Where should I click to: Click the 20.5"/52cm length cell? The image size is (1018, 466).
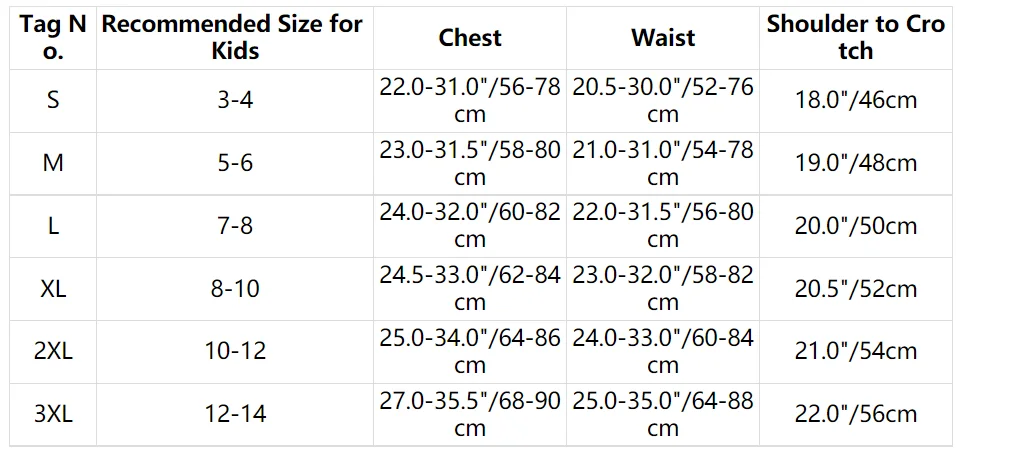(x=856, y=289)
